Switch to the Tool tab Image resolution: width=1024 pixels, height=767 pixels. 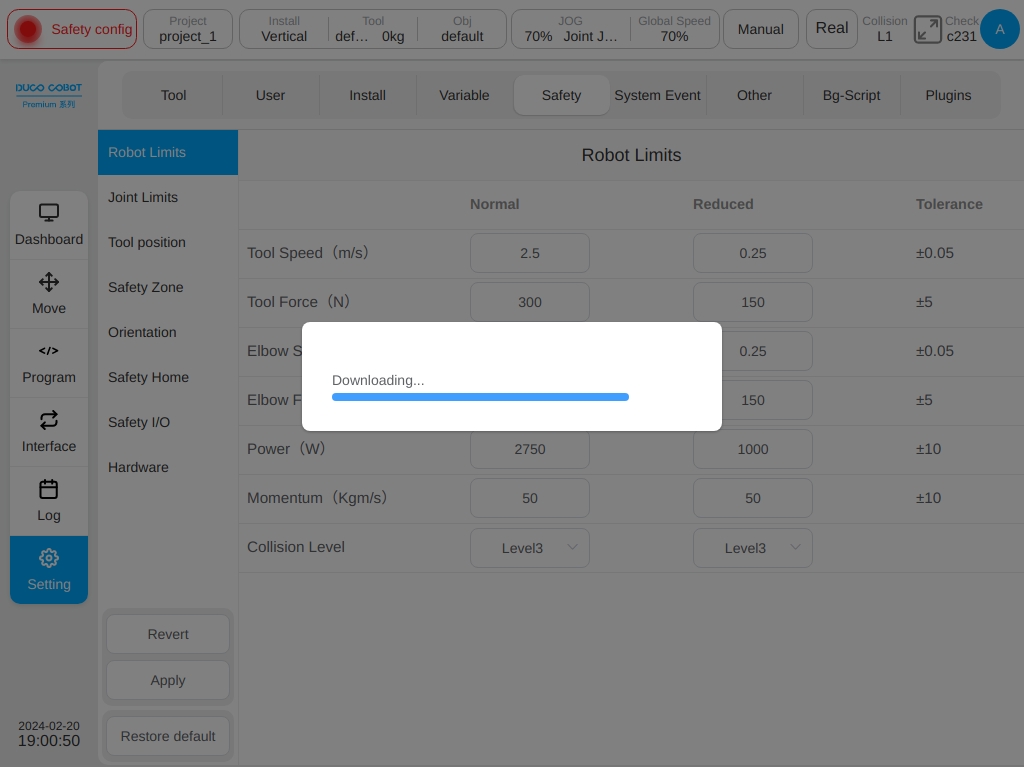click(x=173, y=95)
